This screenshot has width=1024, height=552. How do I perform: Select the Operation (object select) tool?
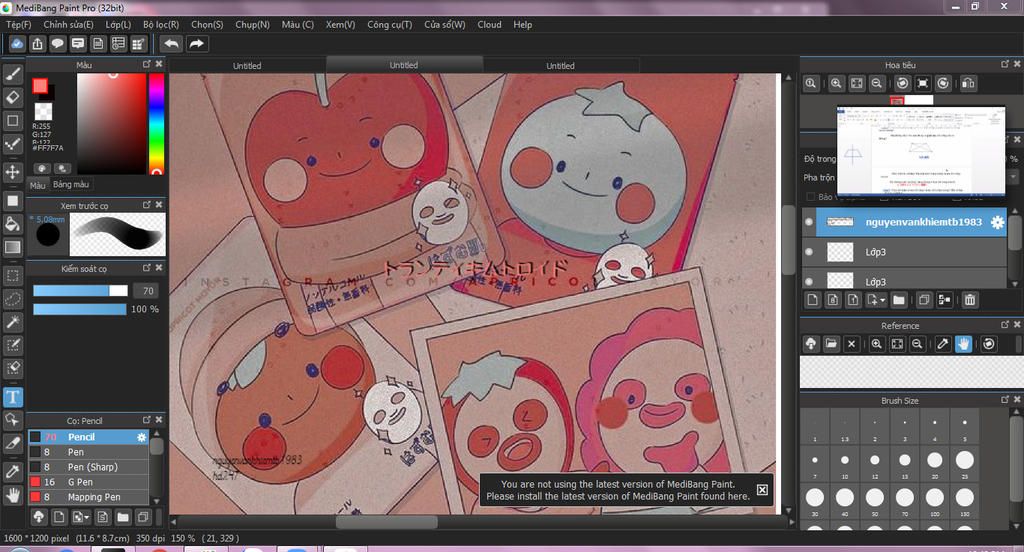[x=12, y=419]
